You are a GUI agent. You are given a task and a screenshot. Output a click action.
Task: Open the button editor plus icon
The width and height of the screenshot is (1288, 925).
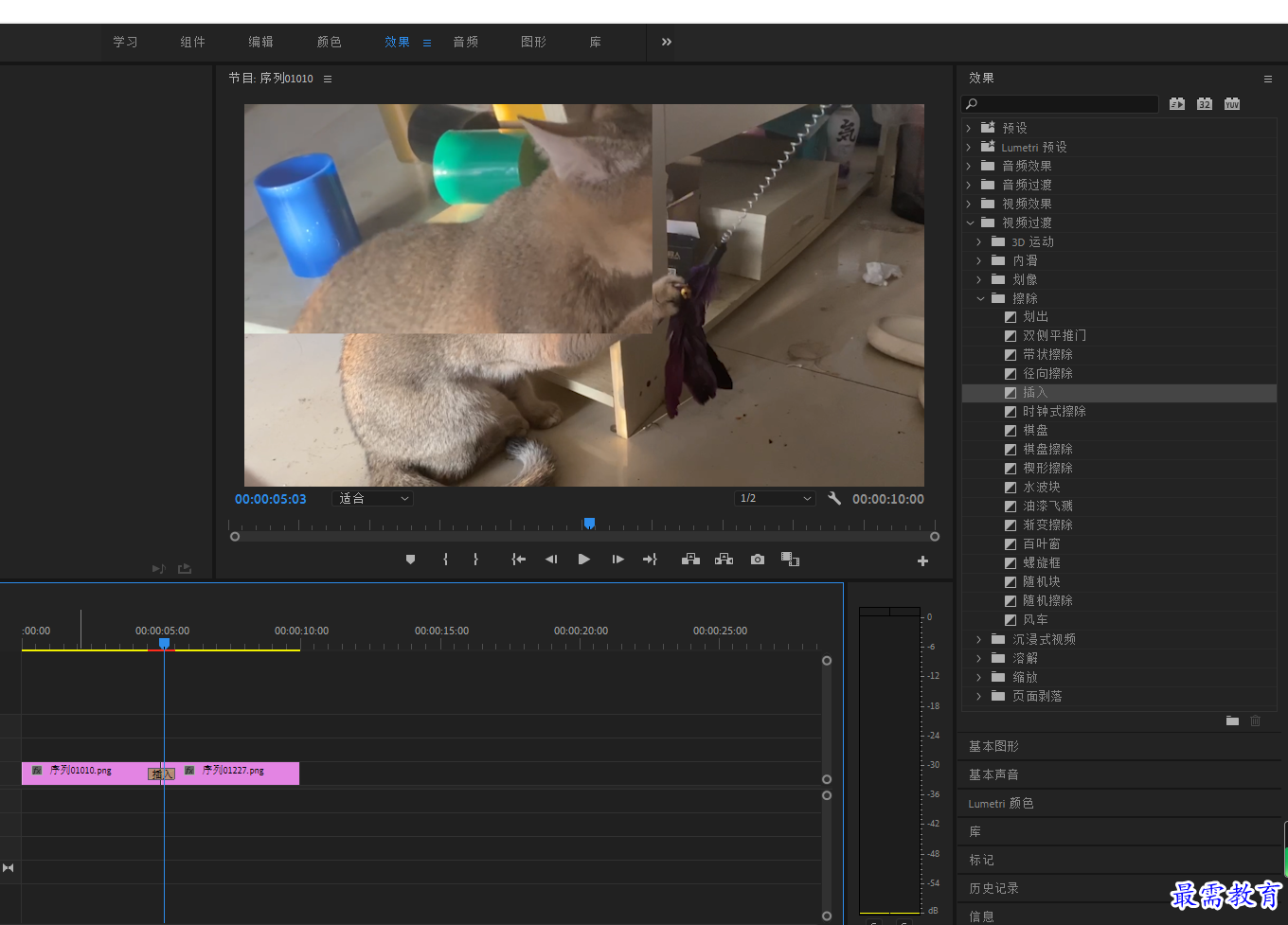[922, 561]
